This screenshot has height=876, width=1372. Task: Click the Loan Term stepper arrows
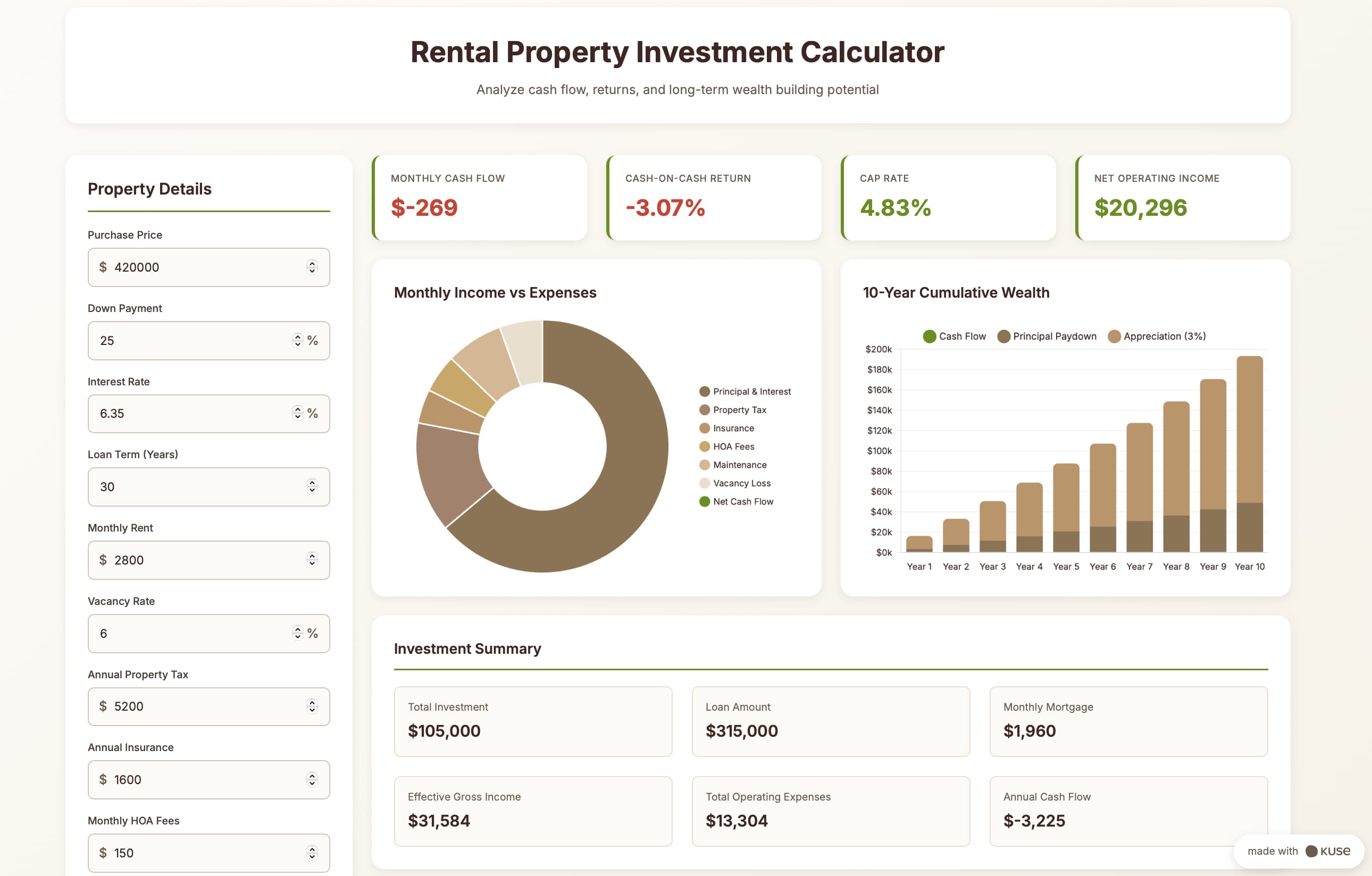point(312,486)
